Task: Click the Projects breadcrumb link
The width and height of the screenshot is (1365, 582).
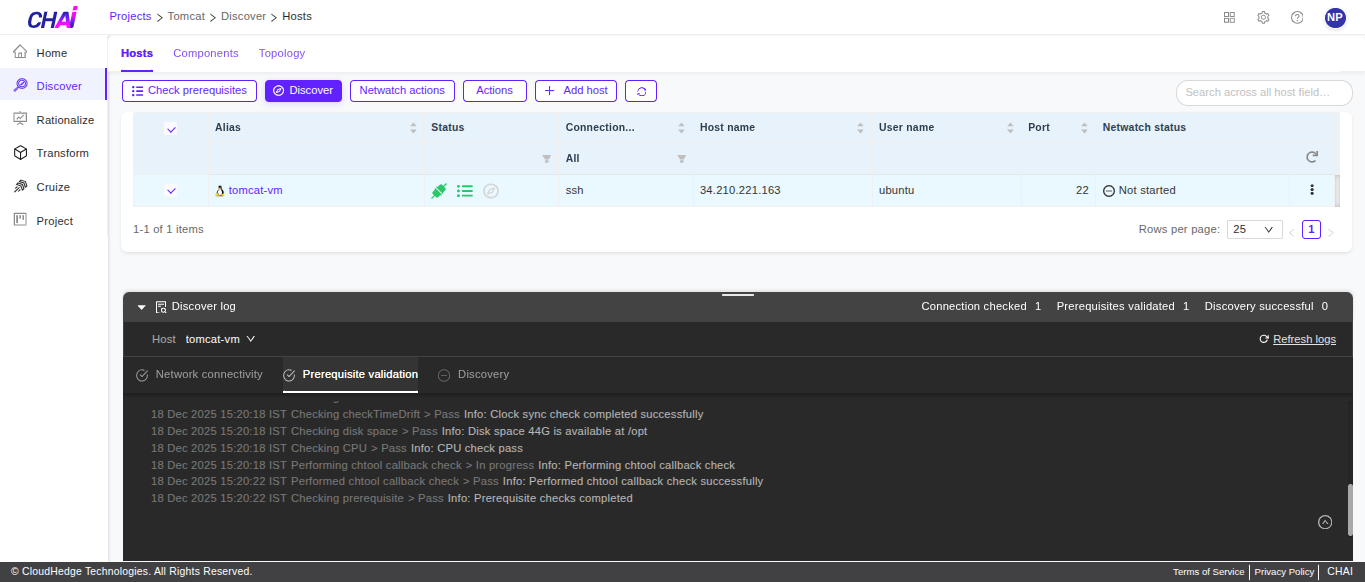Action: tap(131, 16)
